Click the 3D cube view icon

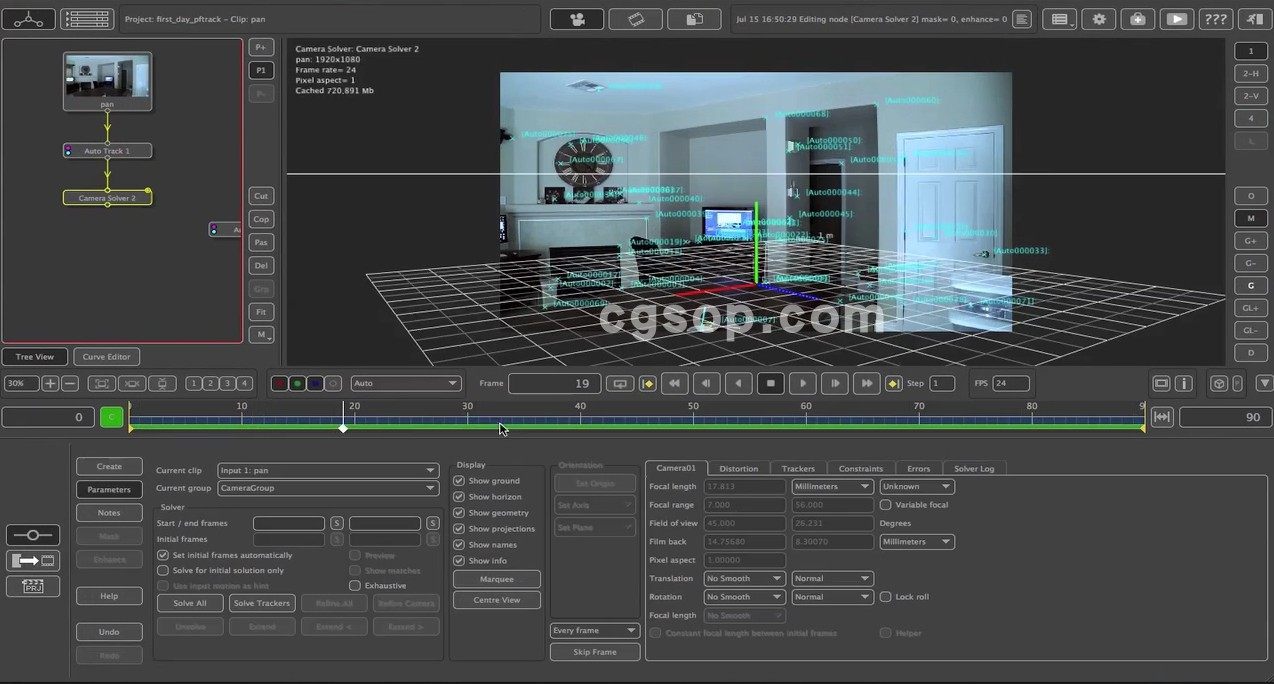point(1219,383)
